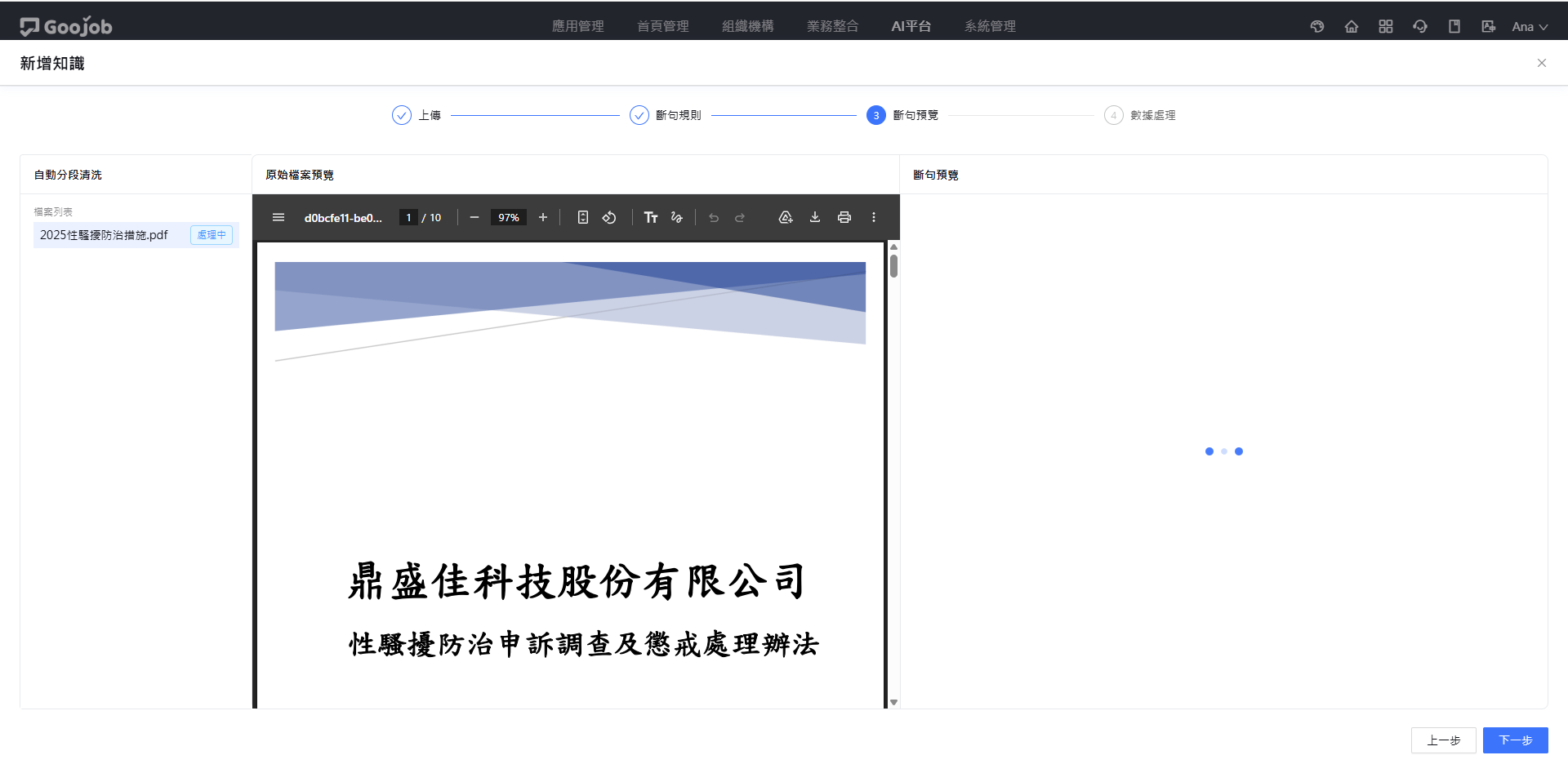
Task: Click the 97% zoom level field
Action: click(x=509, y=217)
